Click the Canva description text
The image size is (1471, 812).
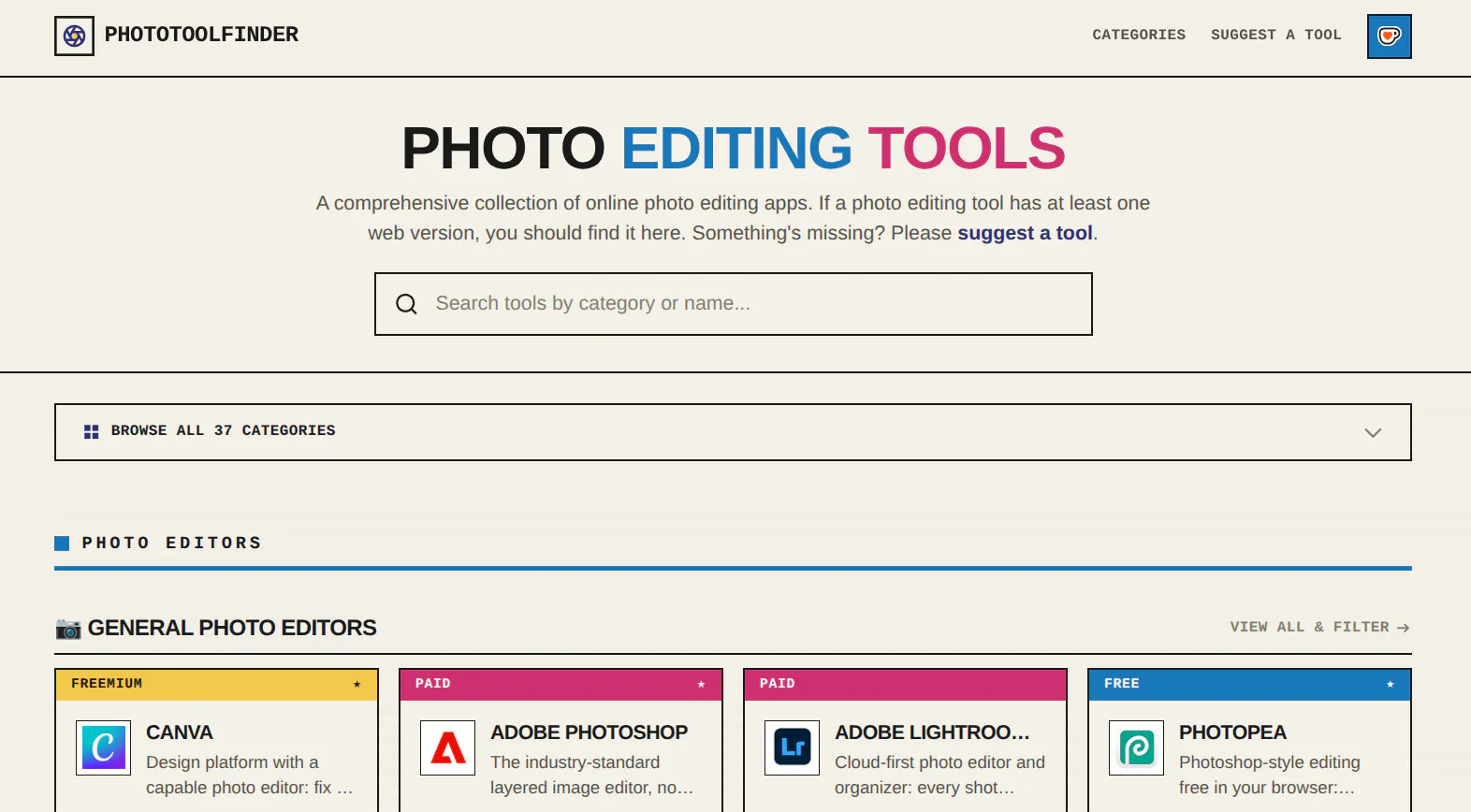(249, 775)
